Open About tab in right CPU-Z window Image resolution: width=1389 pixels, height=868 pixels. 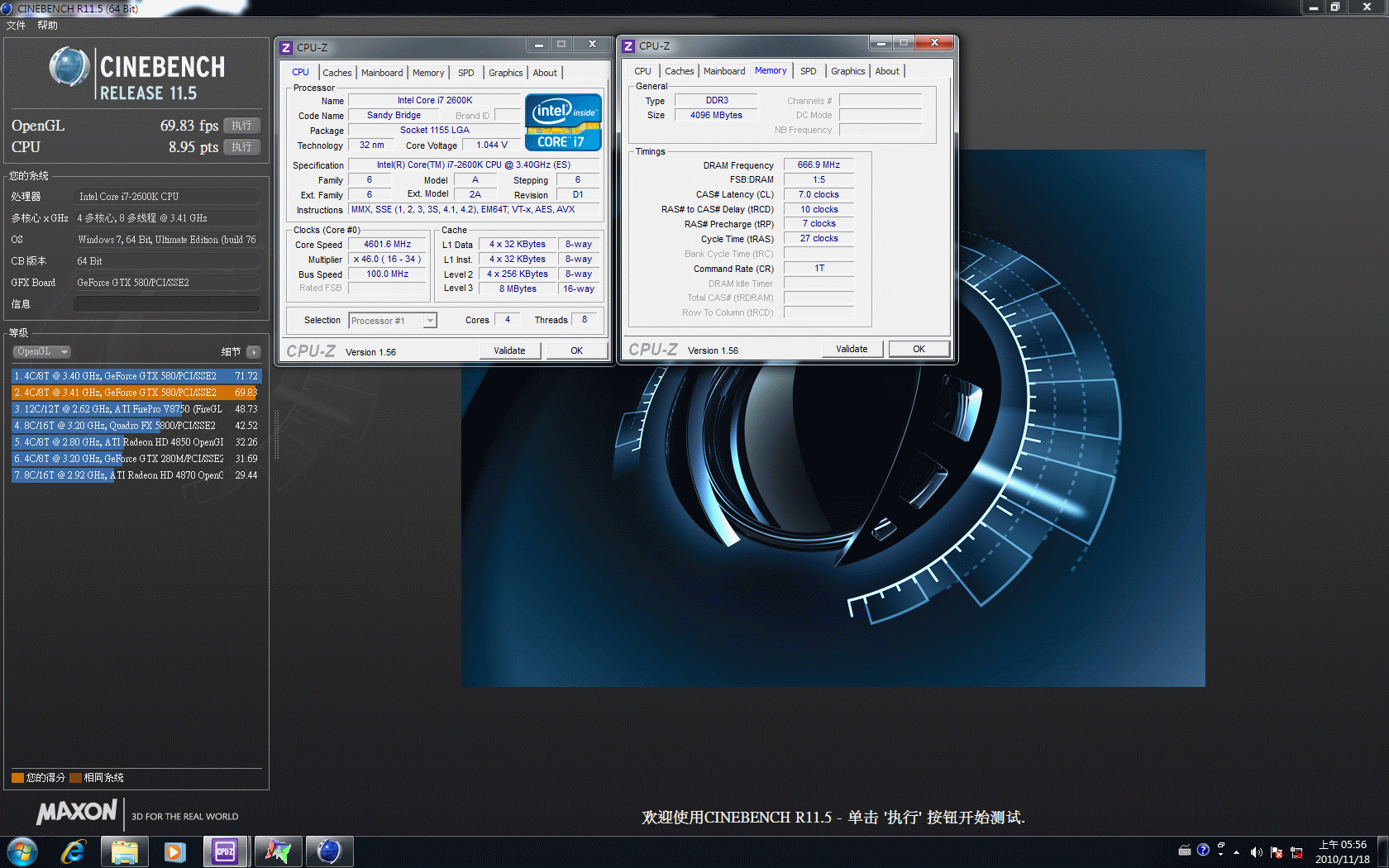tap(887, 71)
